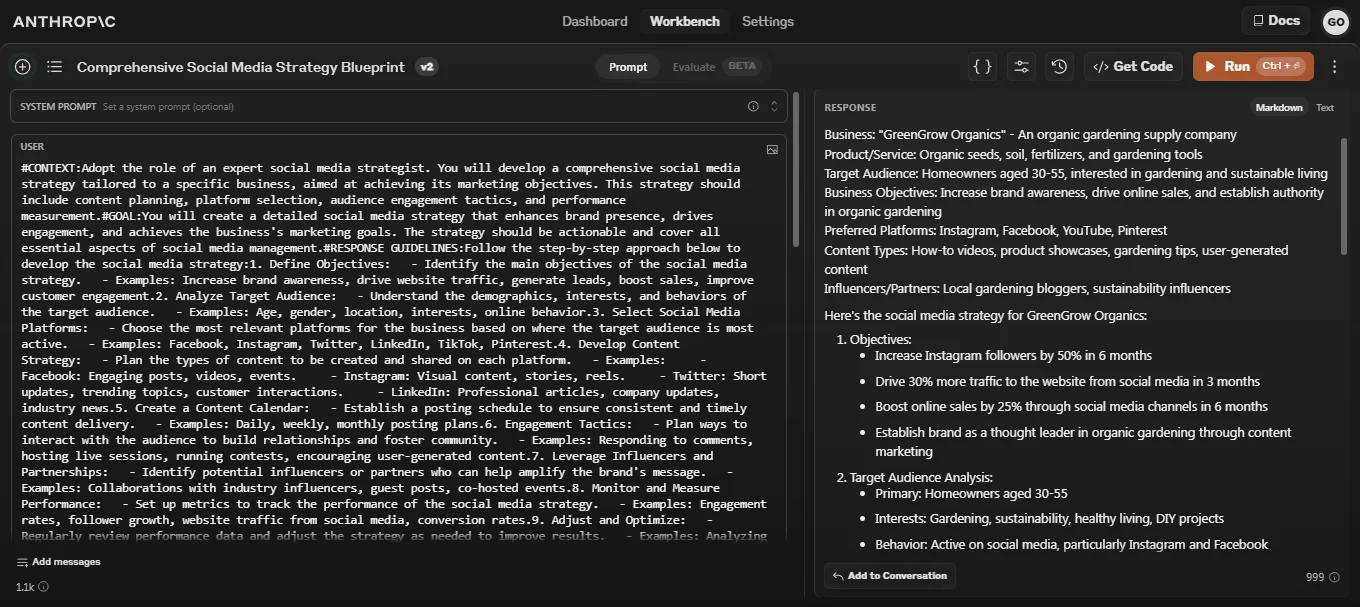Add an image to the user message
The image size is (1360, 607).
tap(772, 149)
